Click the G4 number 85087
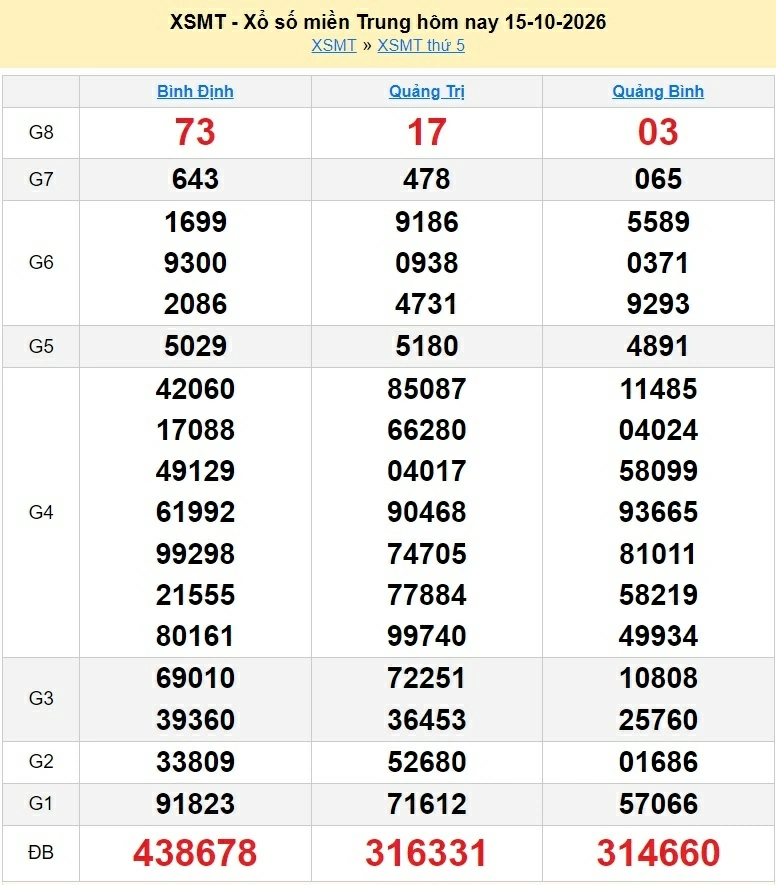 (x=427, y=389)
